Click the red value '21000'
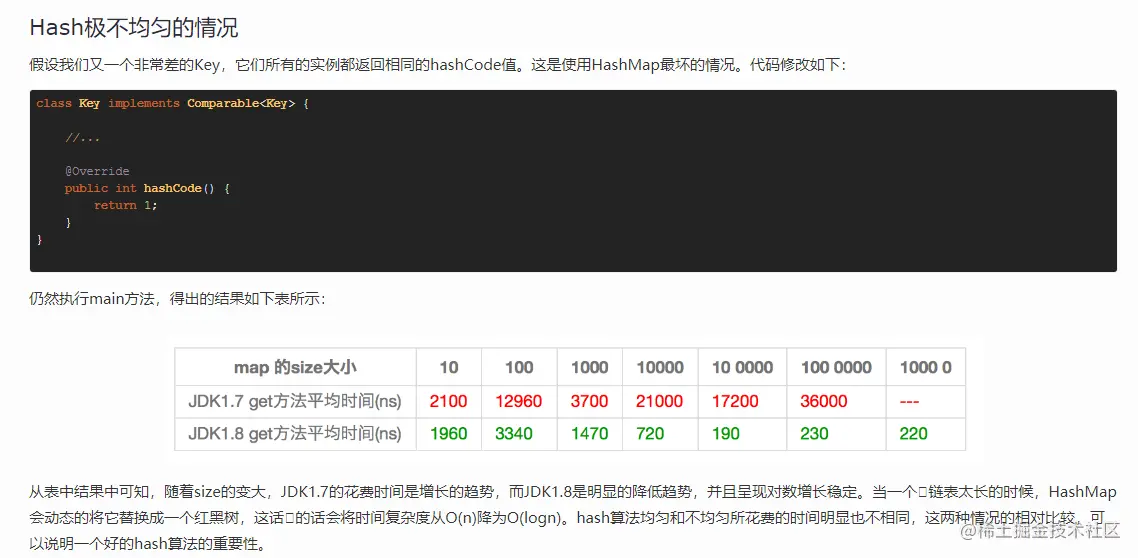The image size is (1138, 558). pyautogui.click(x=659, y=401)
